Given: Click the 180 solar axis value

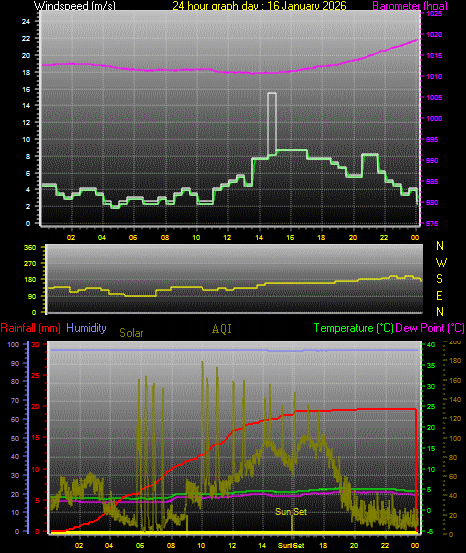Looking at the screenshot, I should (455, 361).
